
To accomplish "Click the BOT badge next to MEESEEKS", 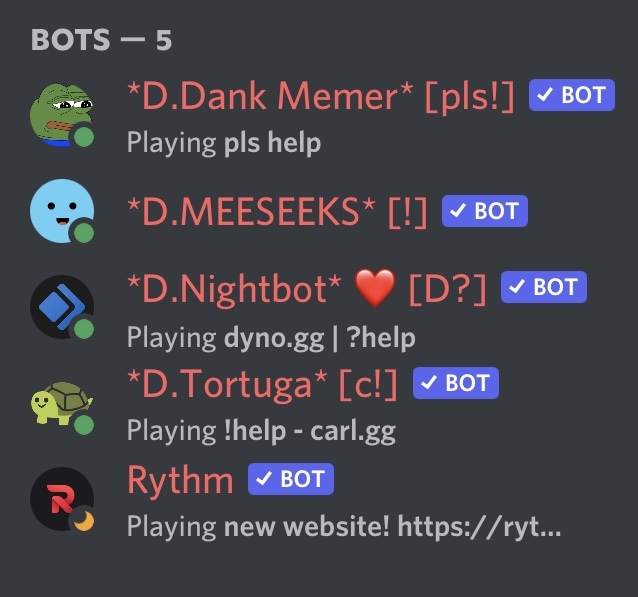I will (x=485, y=211).
